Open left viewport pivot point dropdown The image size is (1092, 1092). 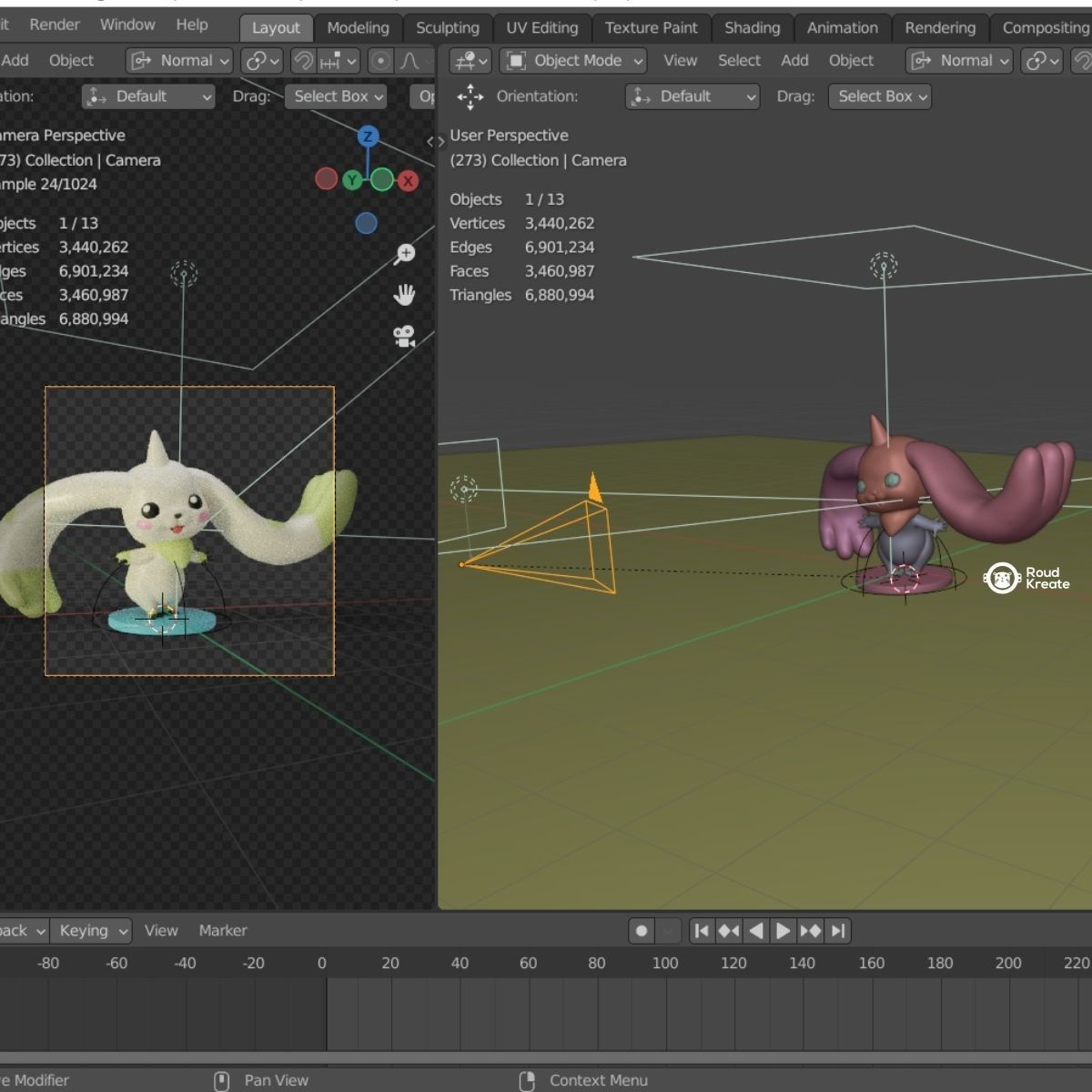click(x=262, y=61)
